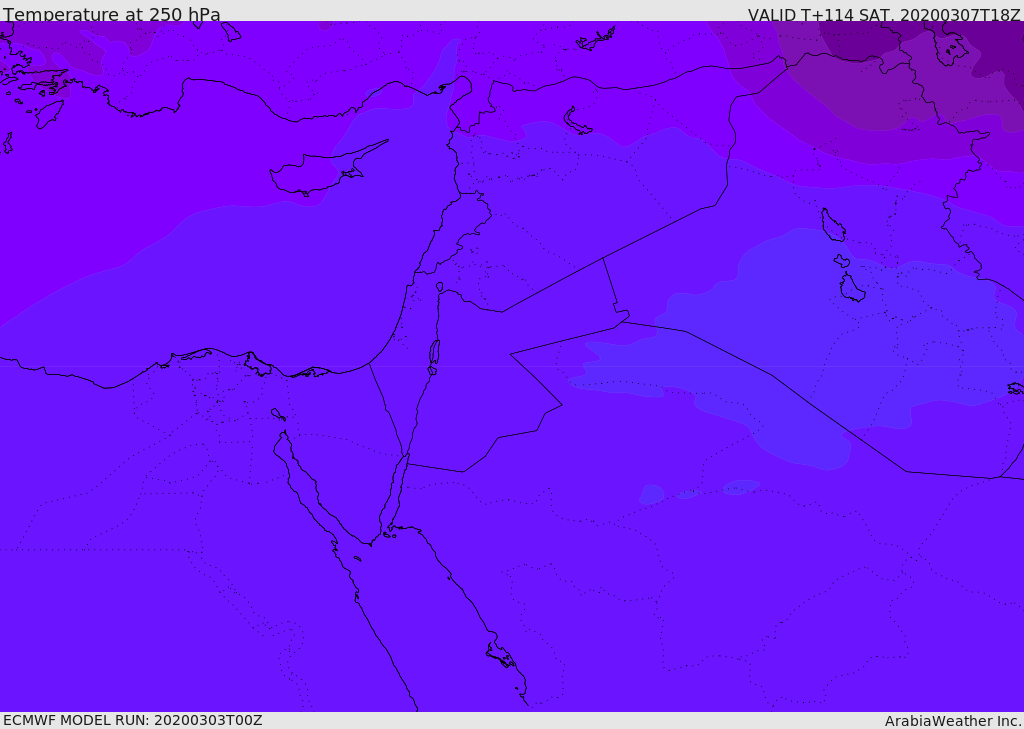The image size is (1024, 729).
Task: Click the 'ArabiaWeather Inc' credit text
Action: 951,721
